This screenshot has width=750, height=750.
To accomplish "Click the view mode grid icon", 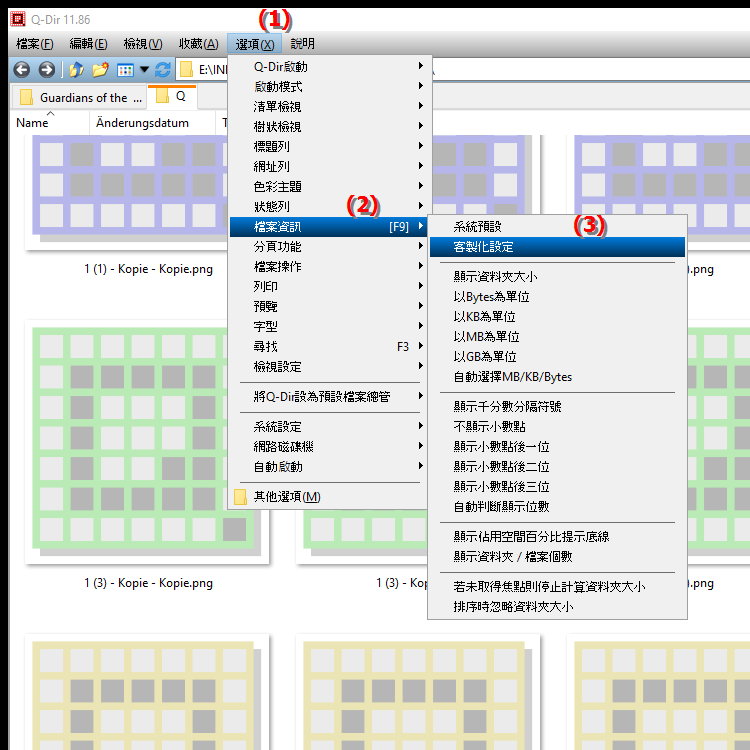I will 125,70.
